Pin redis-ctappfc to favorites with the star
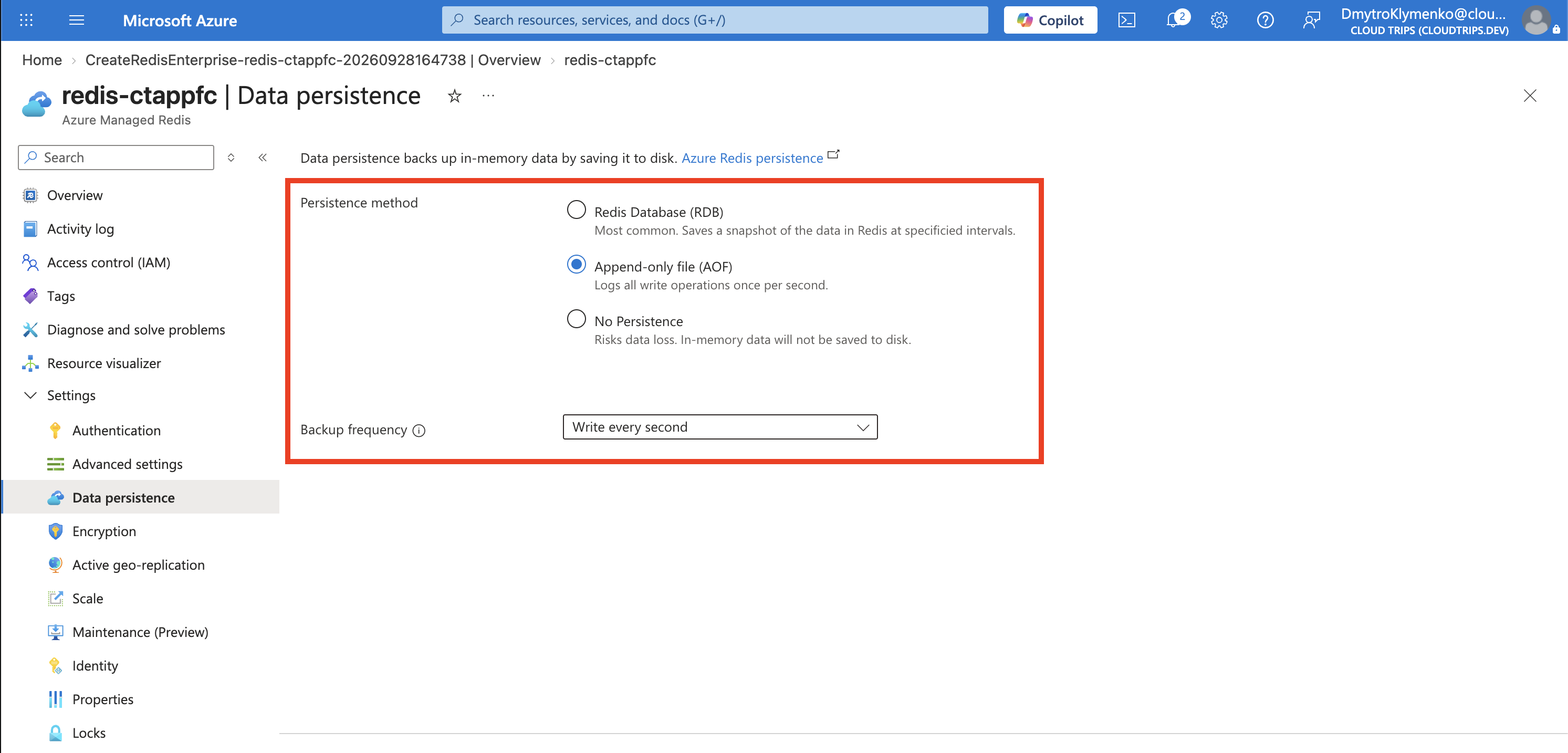Screen dimensions: 1568x753 (455, 96)
